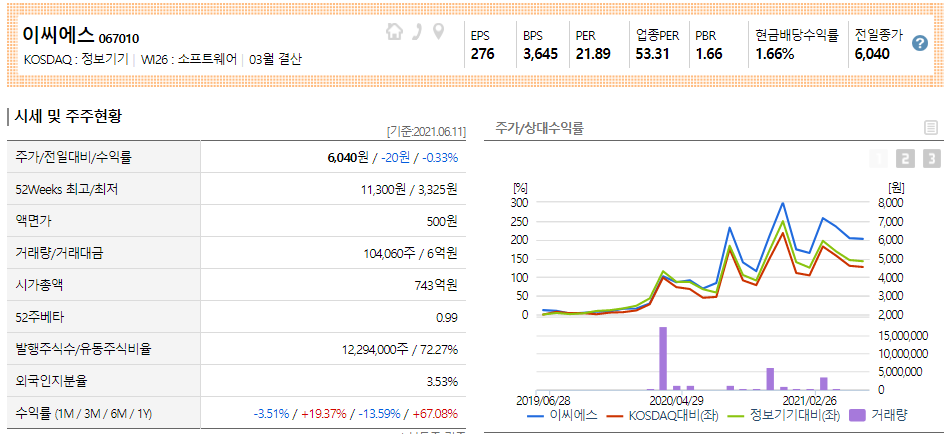Click the 외국인지분율 row label
Screen dimensions: 948x434
tap(51, 381)
